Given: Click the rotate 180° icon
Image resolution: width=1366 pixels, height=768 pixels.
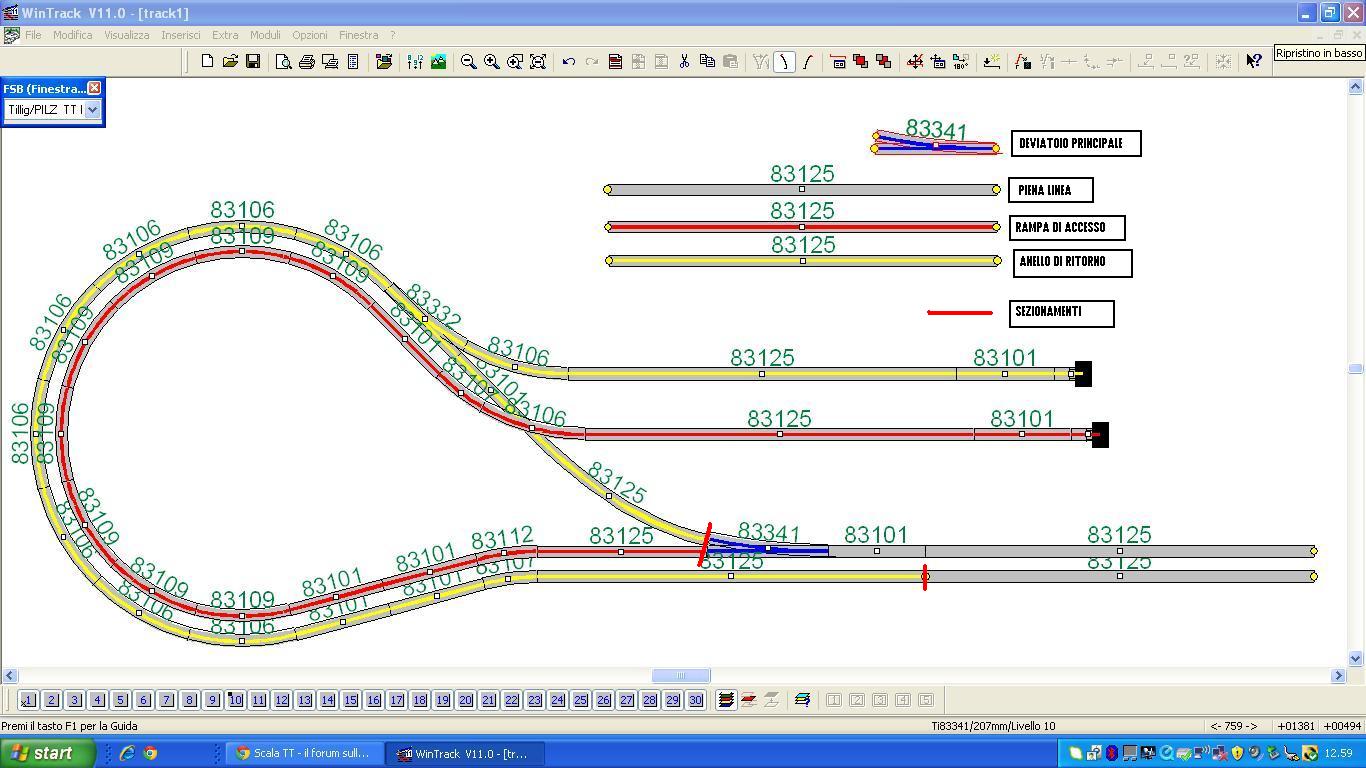Looking at the screenshot, I should pos(961,61).
